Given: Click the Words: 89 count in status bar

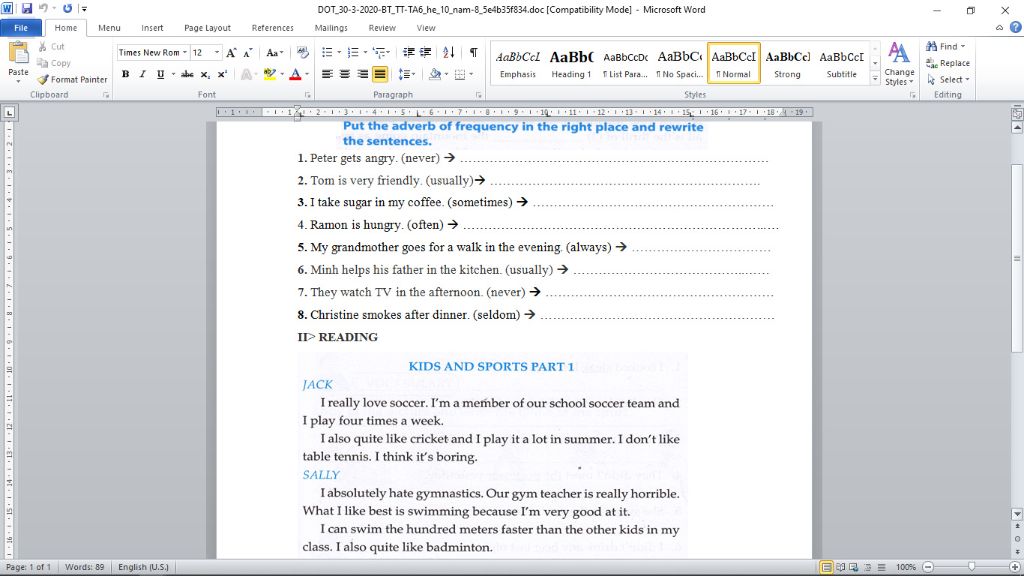Looking at the screenshot, I should point(84,567).
